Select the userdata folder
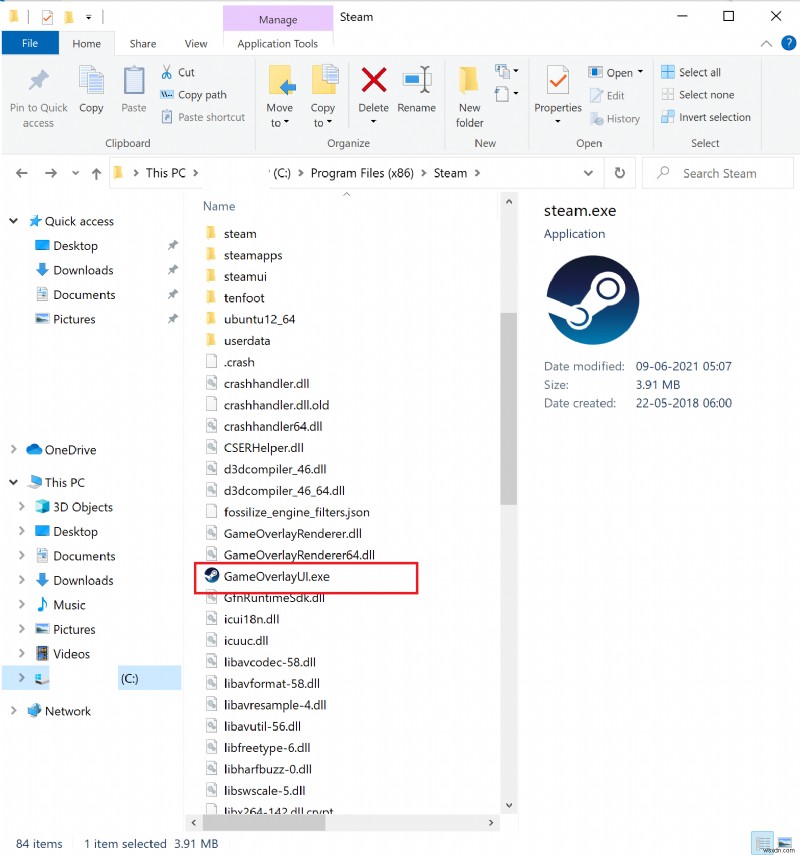Viewport: 800px width, 855px height. [246, 341]
